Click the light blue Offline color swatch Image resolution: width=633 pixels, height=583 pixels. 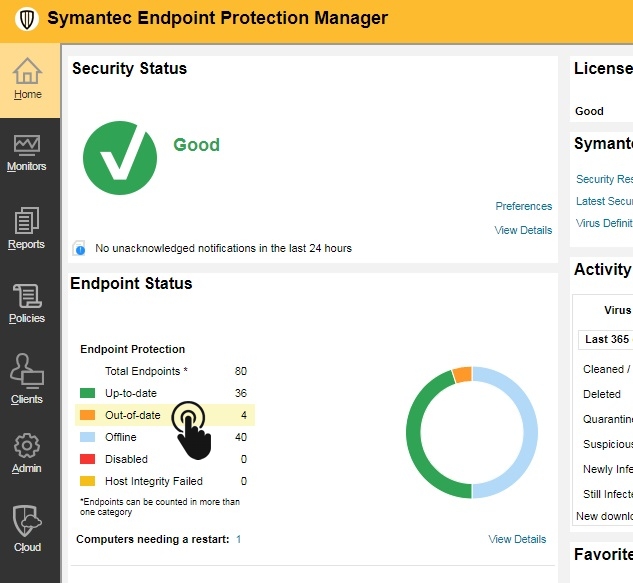tap(87, 437)
